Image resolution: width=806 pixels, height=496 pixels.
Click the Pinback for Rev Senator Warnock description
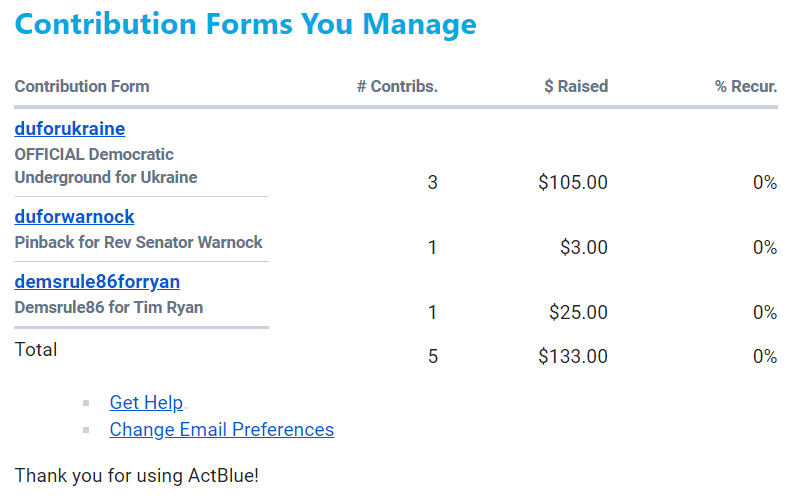(x=138, y=242)
